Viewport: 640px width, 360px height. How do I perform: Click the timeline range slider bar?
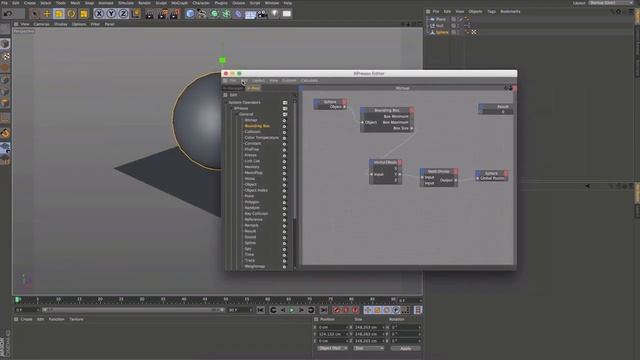[x=133, y=310]
